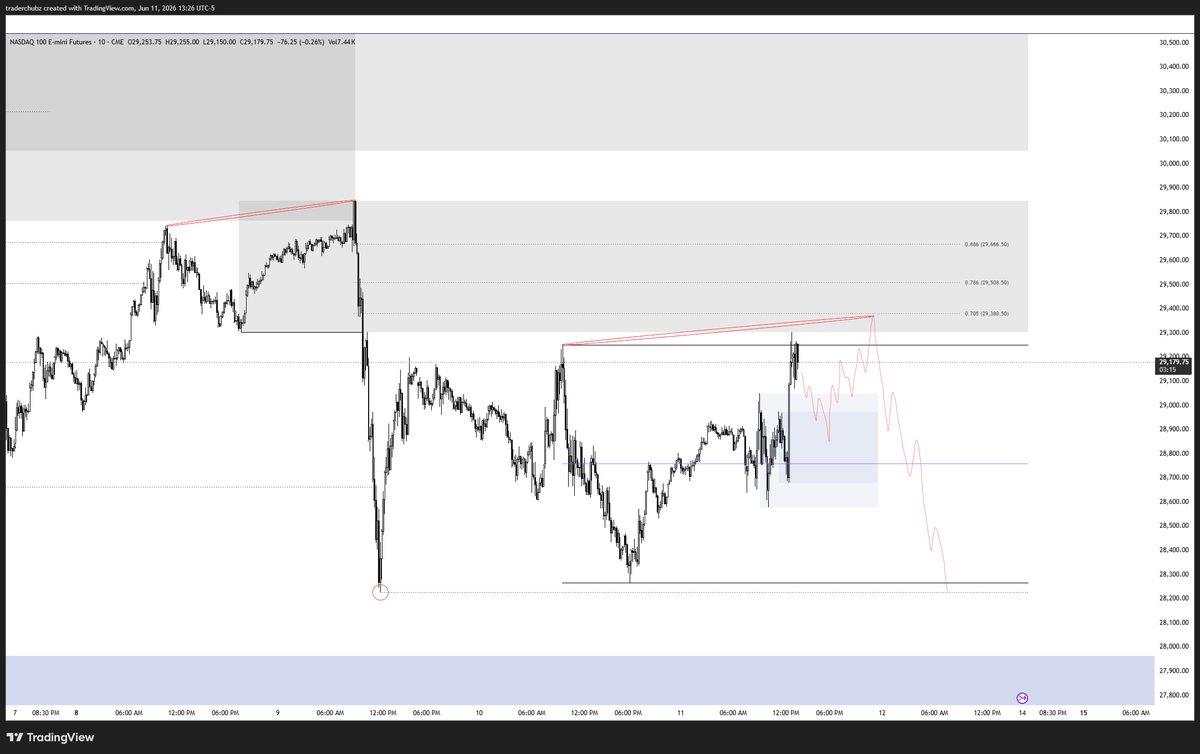Image resolution: width=1200 pixels, height=754 pixels.
Task: Click the 29,000.00 price axis label
Action: [1173, 405]
